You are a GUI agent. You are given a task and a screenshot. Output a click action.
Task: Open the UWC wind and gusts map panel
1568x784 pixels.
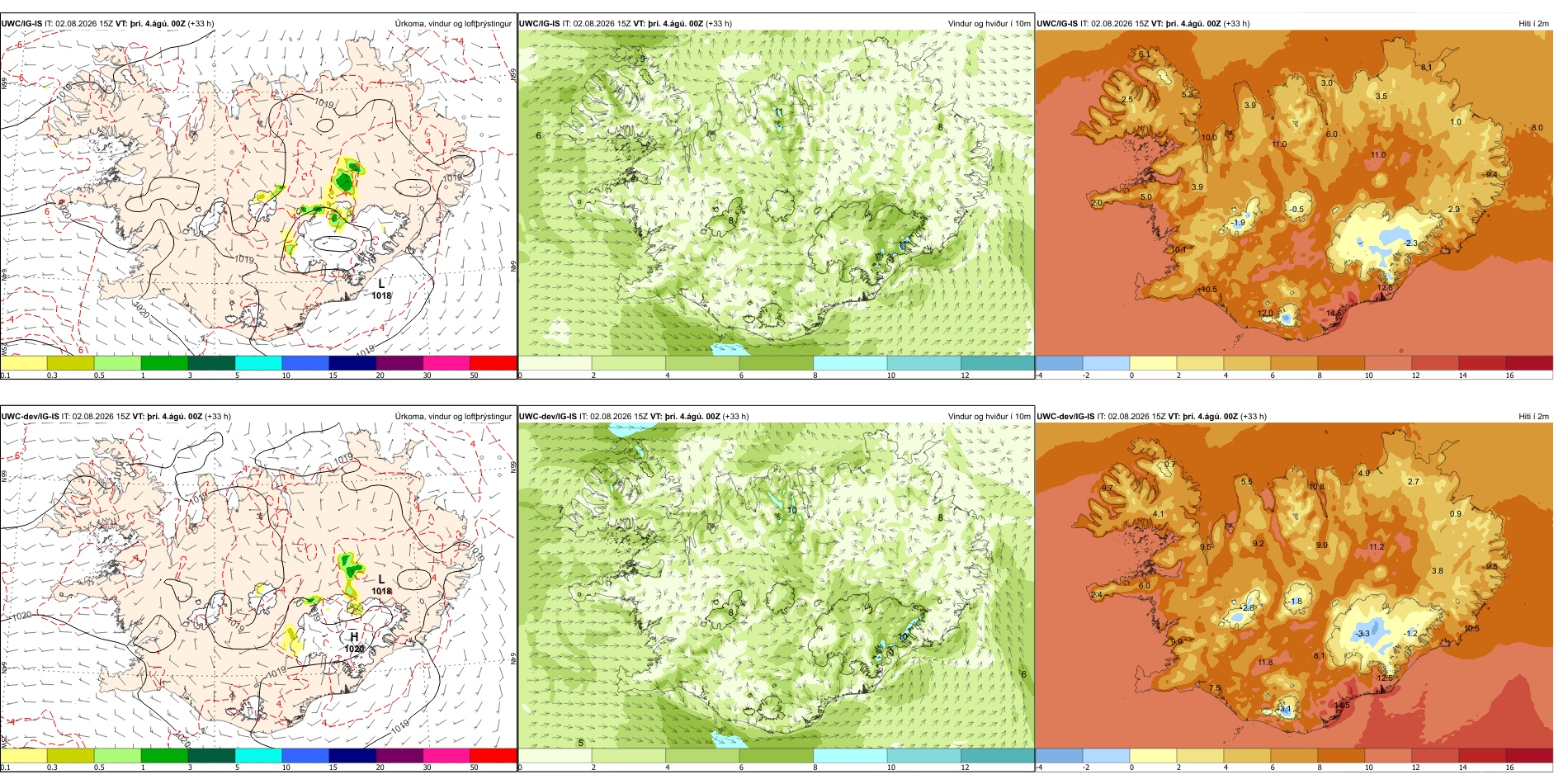[x=776, y=196]
